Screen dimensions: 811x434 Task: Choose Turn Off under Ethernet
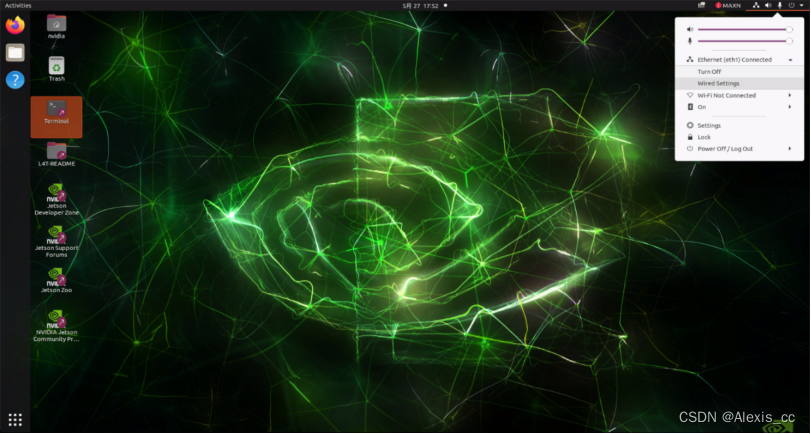click(739, 72)
